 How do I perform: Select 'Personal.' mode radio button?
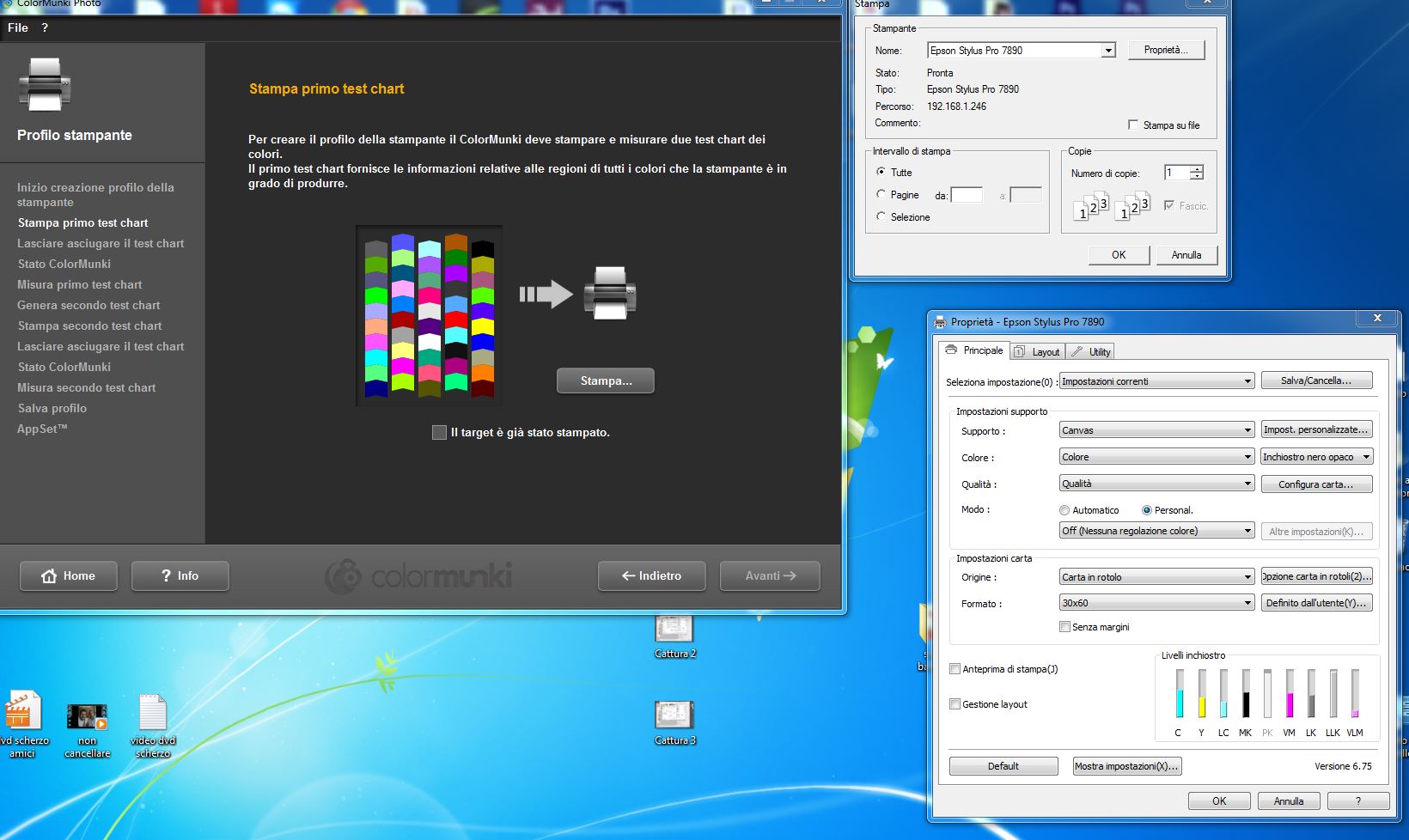click(1146, 510)
